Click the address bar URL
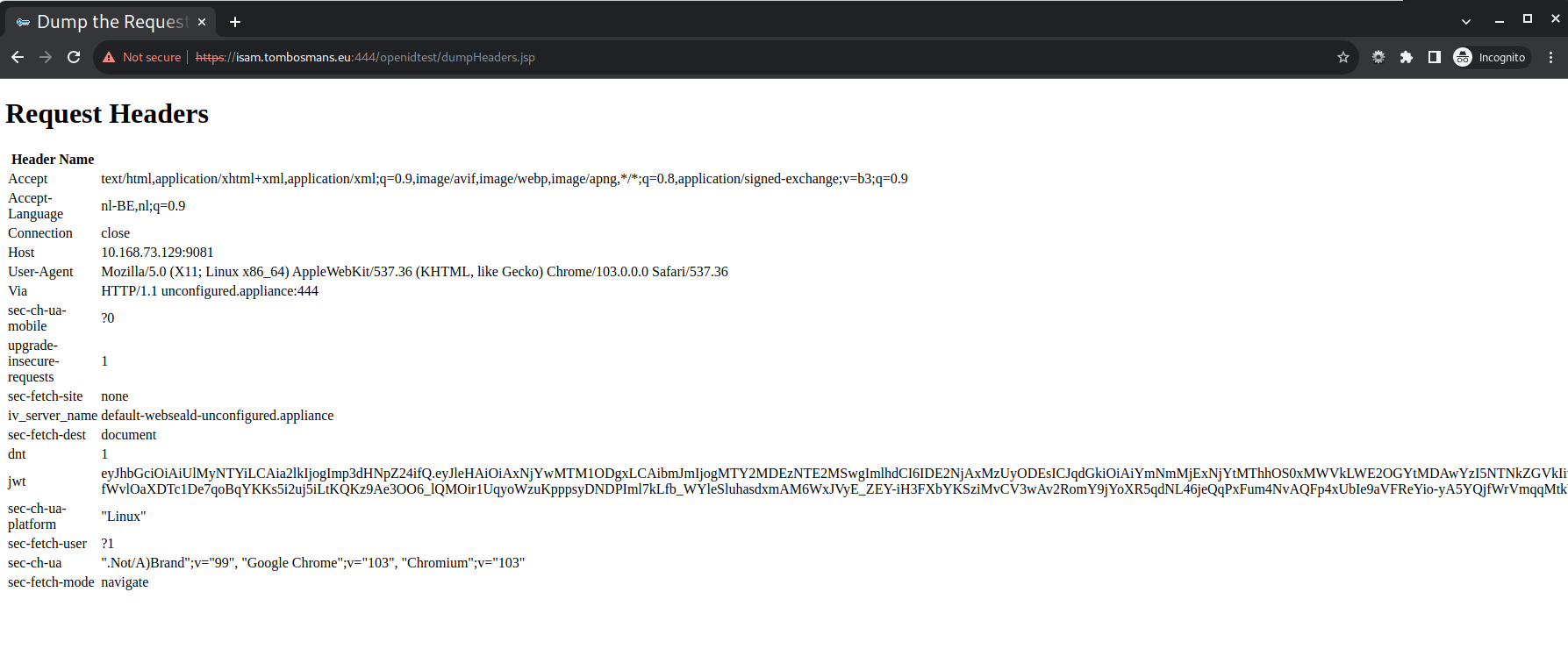1568x649 pixels. 364,57
